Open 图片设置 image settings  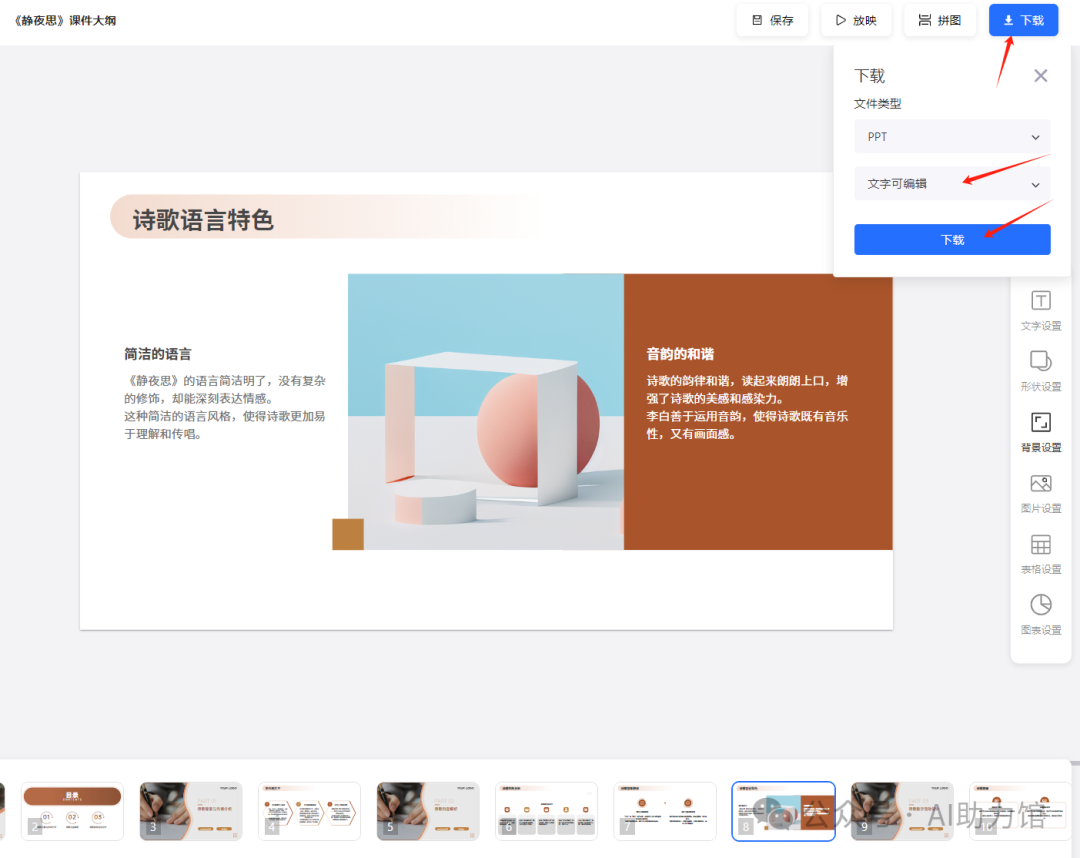click(1041, 493)
